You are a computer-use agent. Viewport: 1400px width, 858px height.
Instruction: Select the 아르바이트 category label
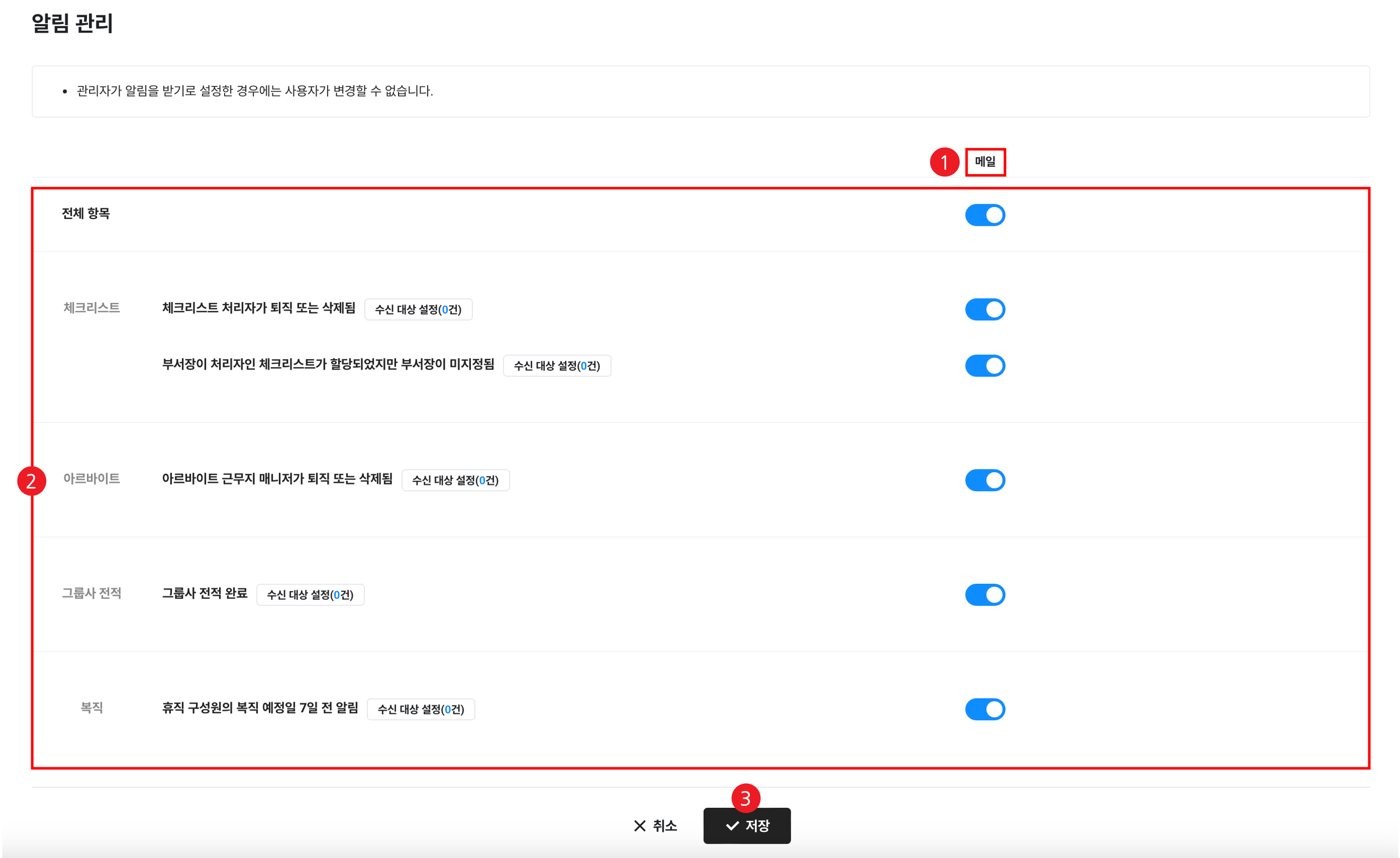[x=92, y=479]
